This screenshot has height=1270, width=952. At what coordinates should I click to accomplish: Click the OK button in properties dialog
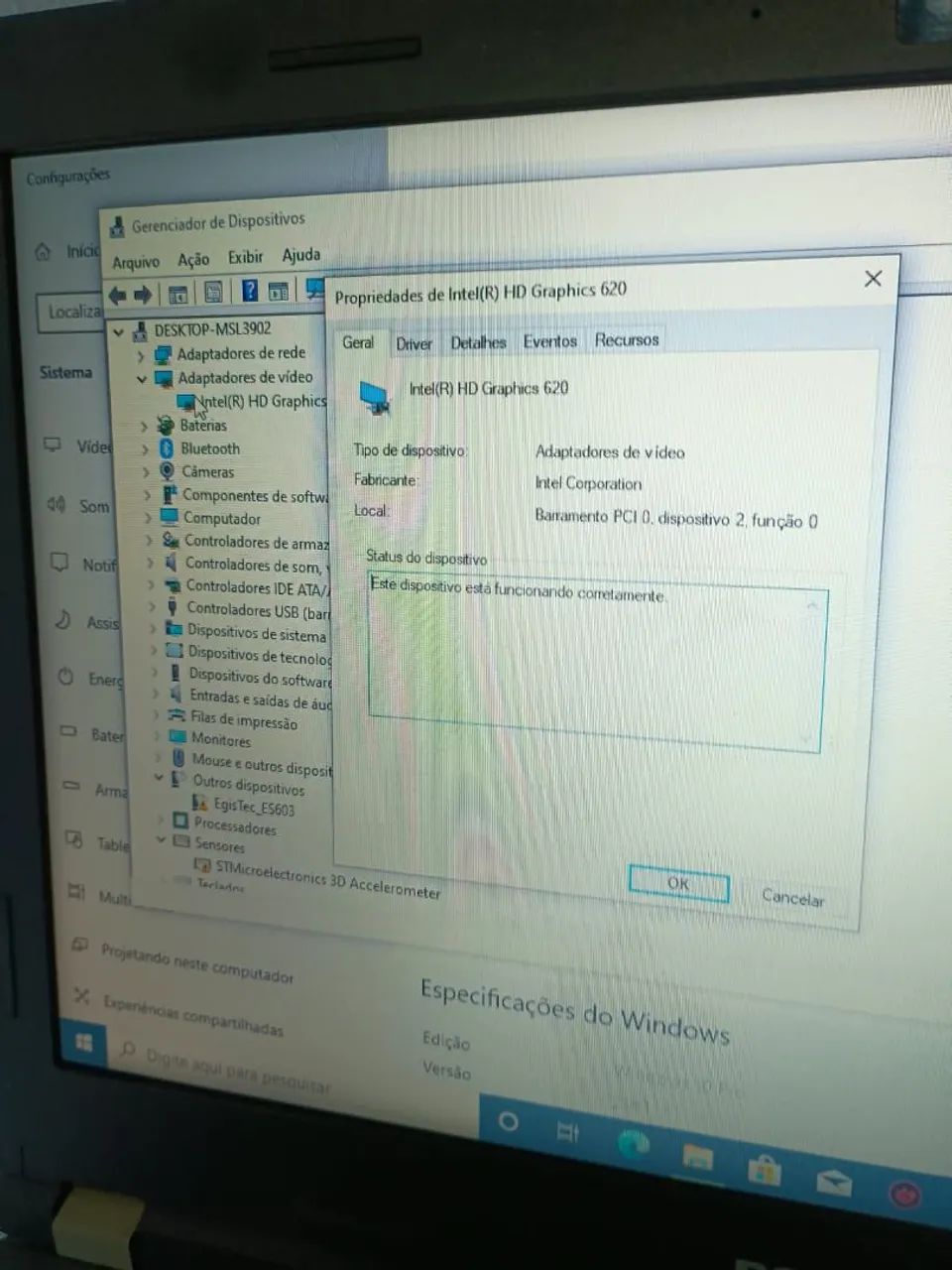678,883
